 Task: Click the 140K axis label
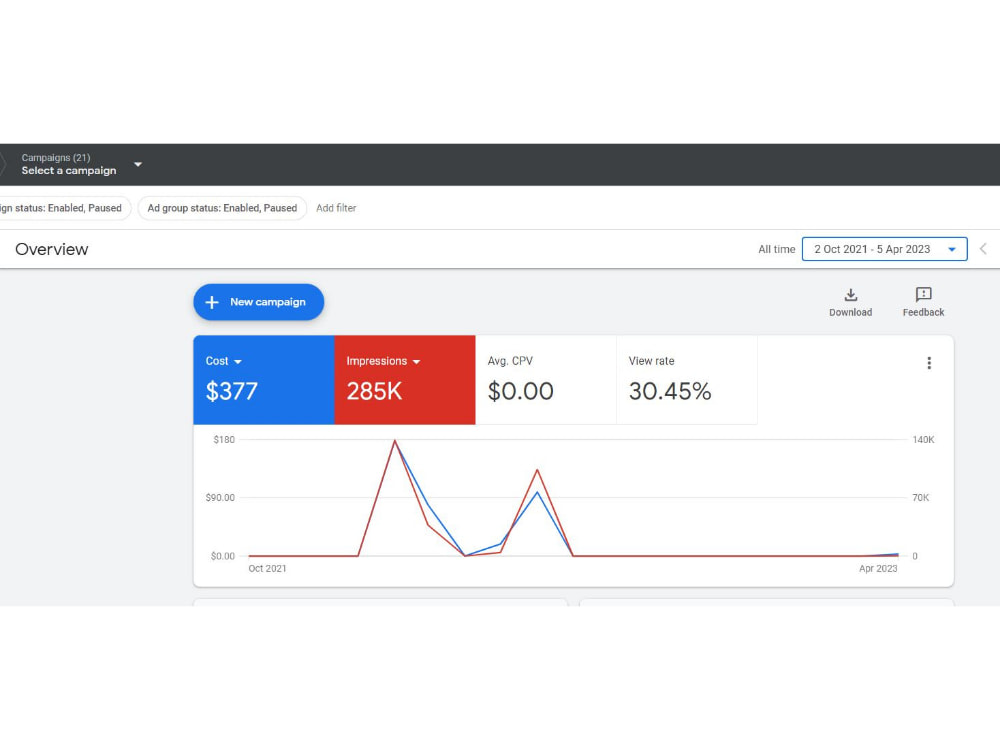tap(923, 439)
